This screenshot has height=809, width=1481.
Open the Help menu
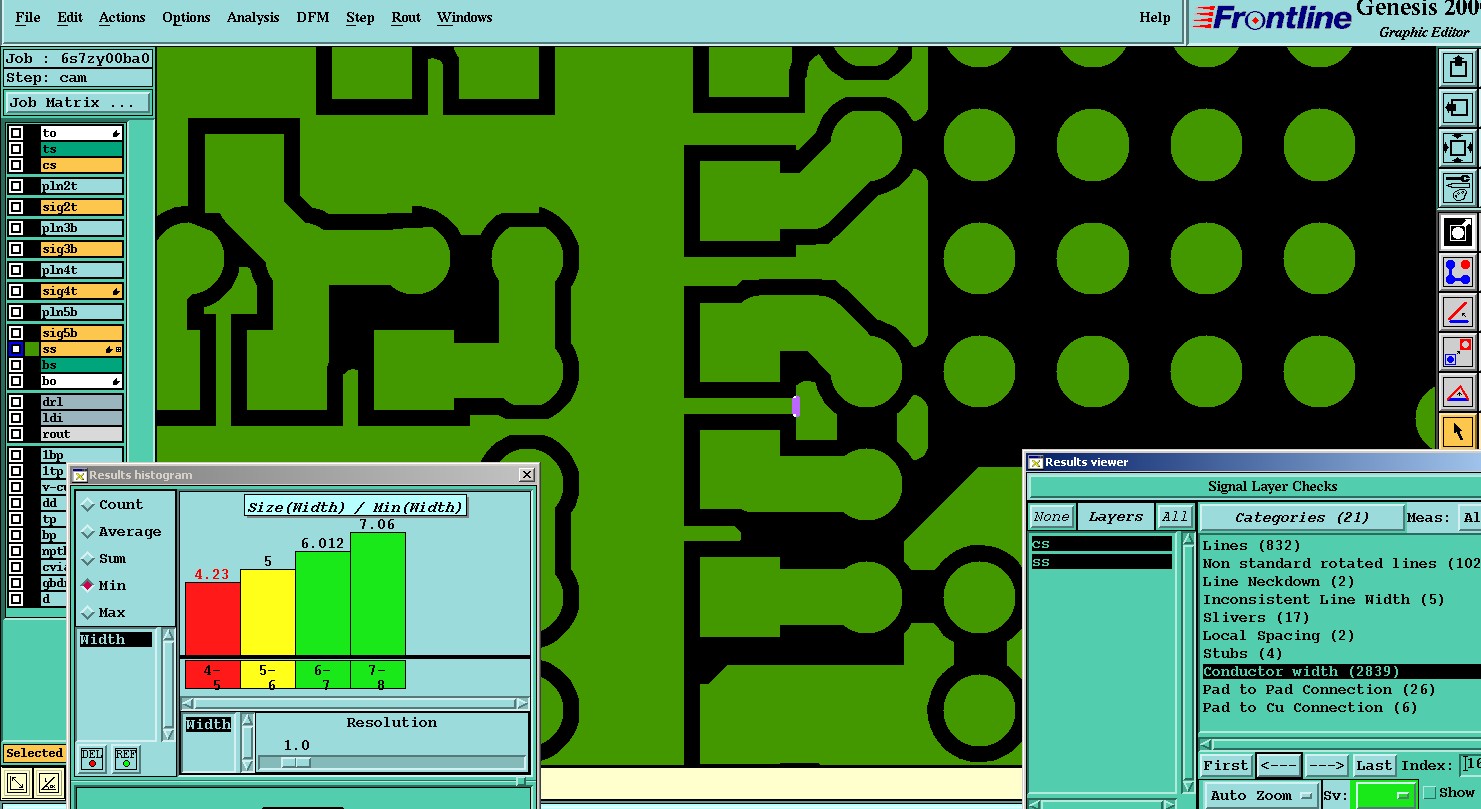coord(1155,17)
